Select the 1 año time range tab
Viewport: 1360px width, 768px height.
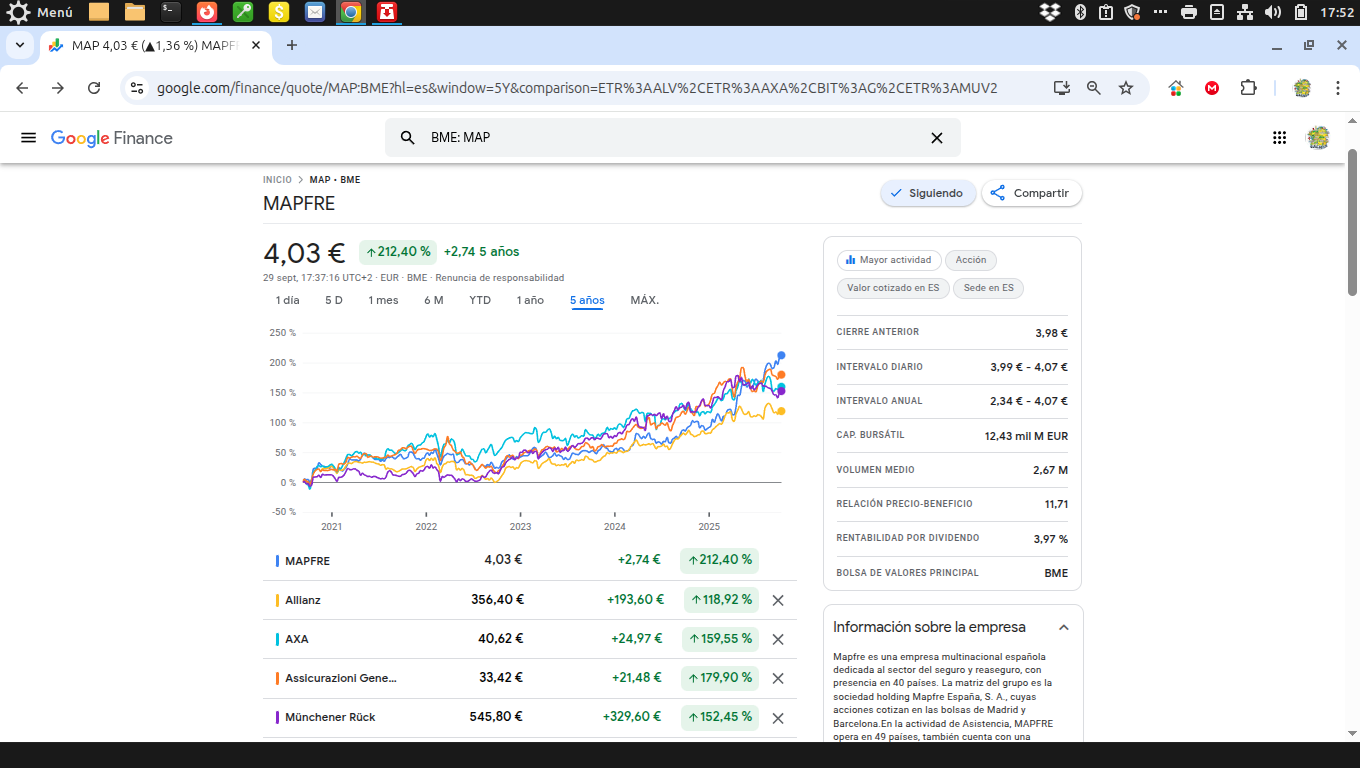tap(530, 300)
